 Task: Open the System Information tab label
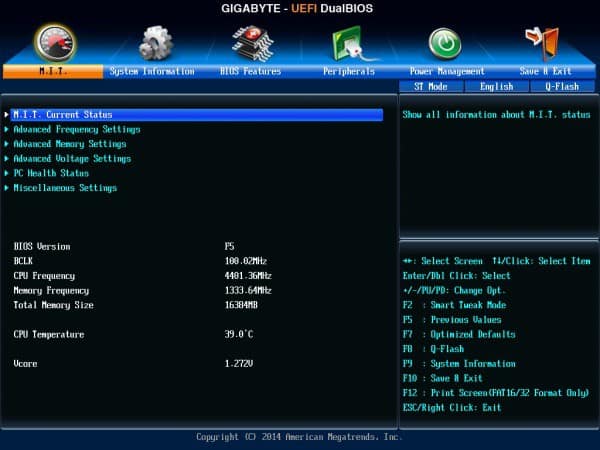coord(152,72)
